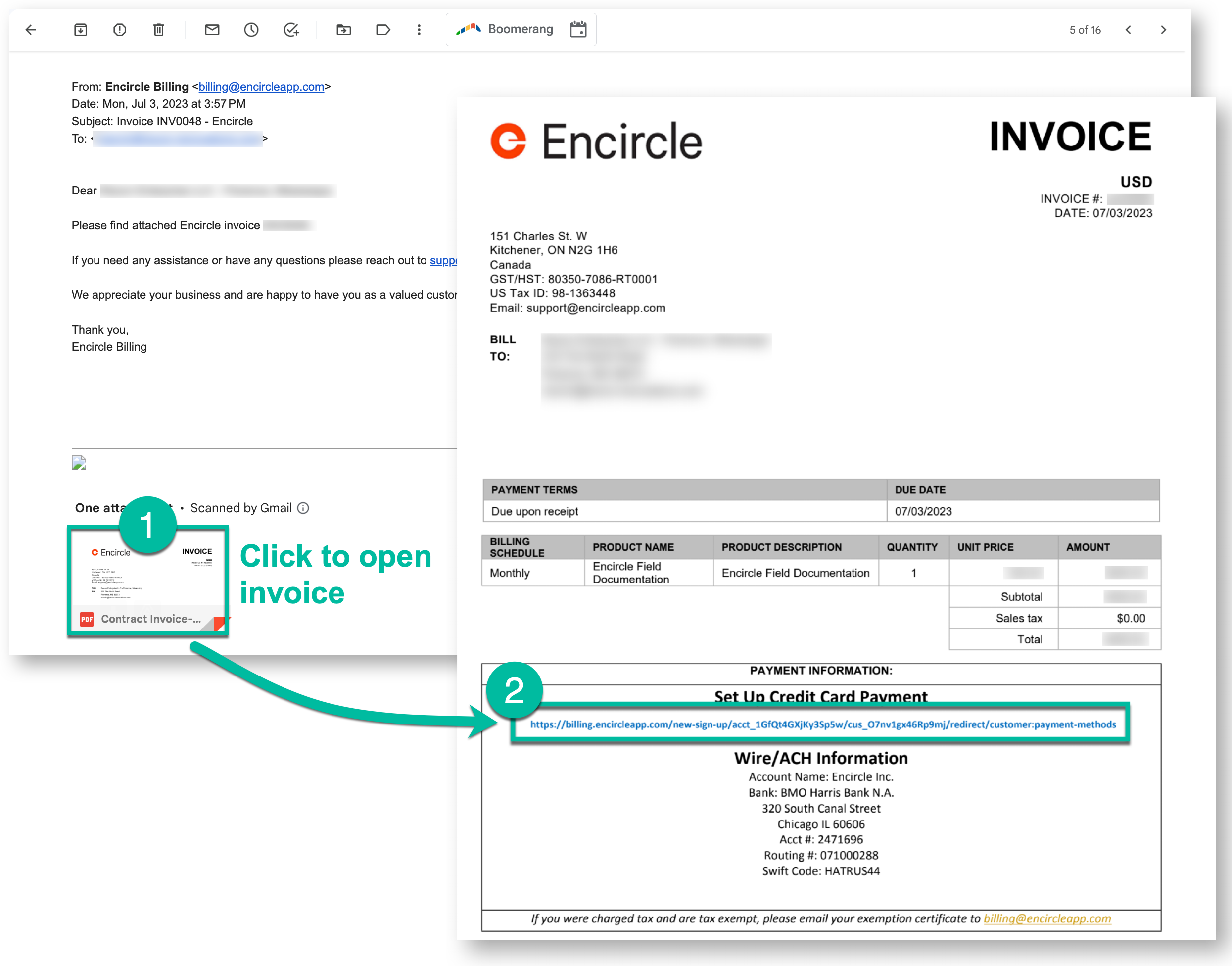Open the Labels icon
Screen dimensions: 1232x966
point(383,29)
